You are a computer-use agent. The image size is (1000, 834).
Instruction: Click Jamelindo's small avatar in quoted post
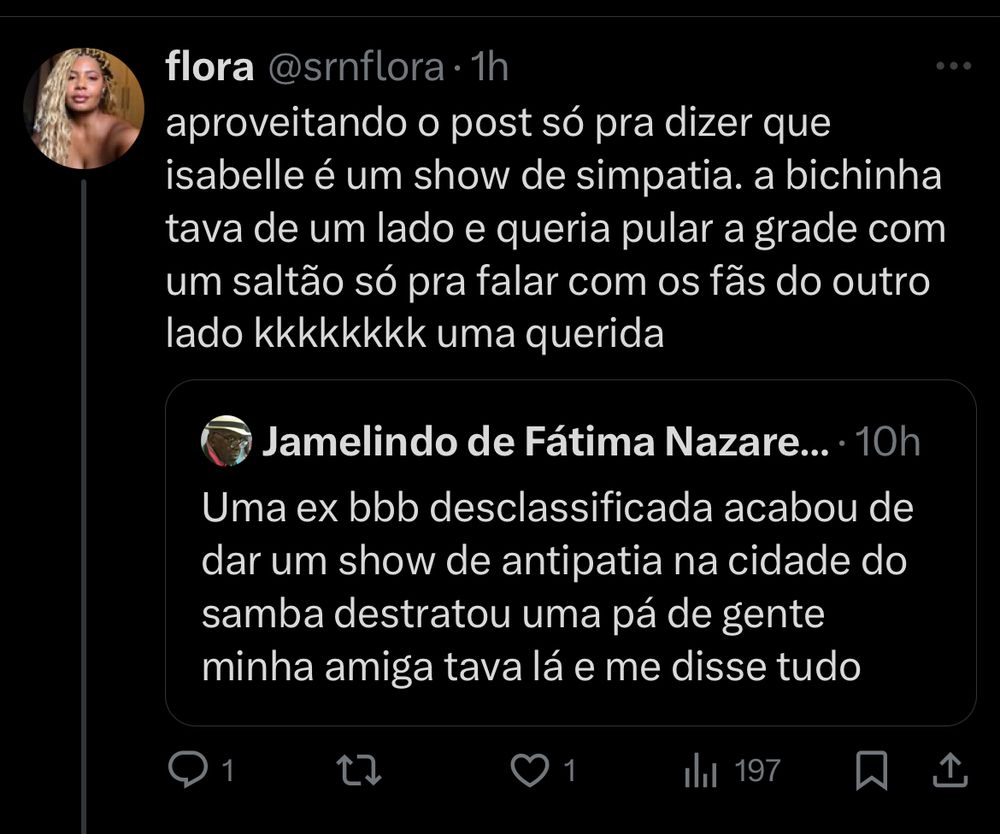226,441
